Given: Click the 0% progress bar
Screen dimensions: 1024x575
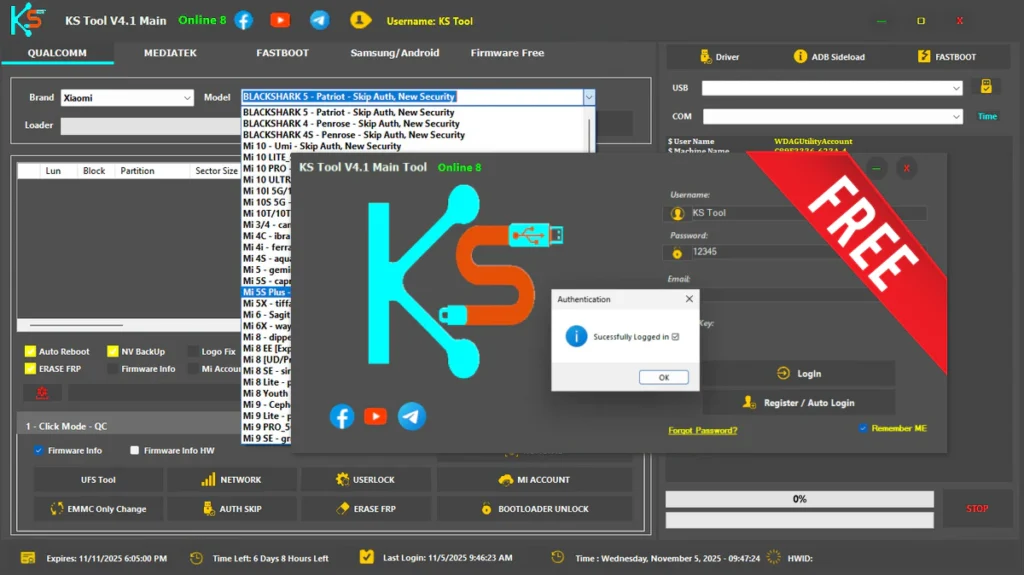Looking at the screenshot, I should coord(799,499).
